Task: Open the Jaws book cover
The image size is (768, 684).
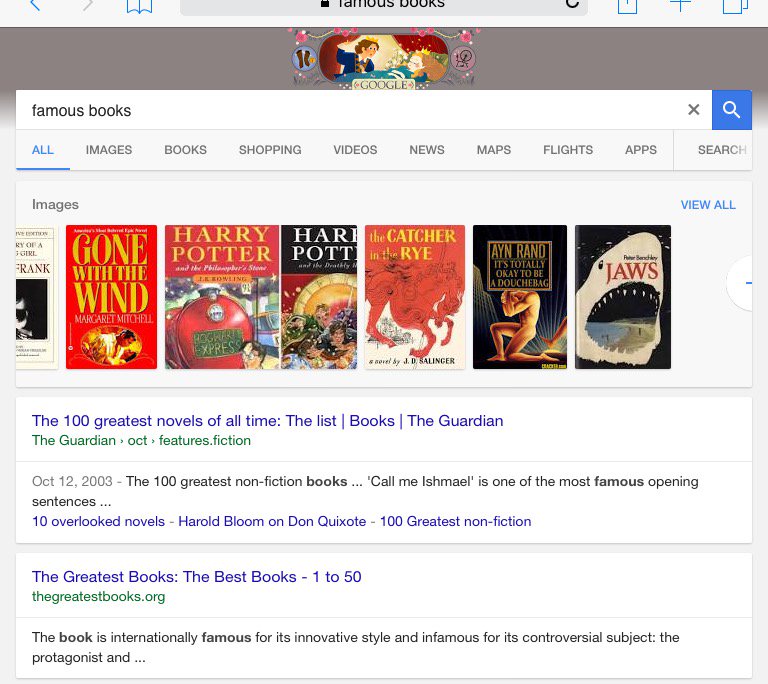Action: coord(623,297)
